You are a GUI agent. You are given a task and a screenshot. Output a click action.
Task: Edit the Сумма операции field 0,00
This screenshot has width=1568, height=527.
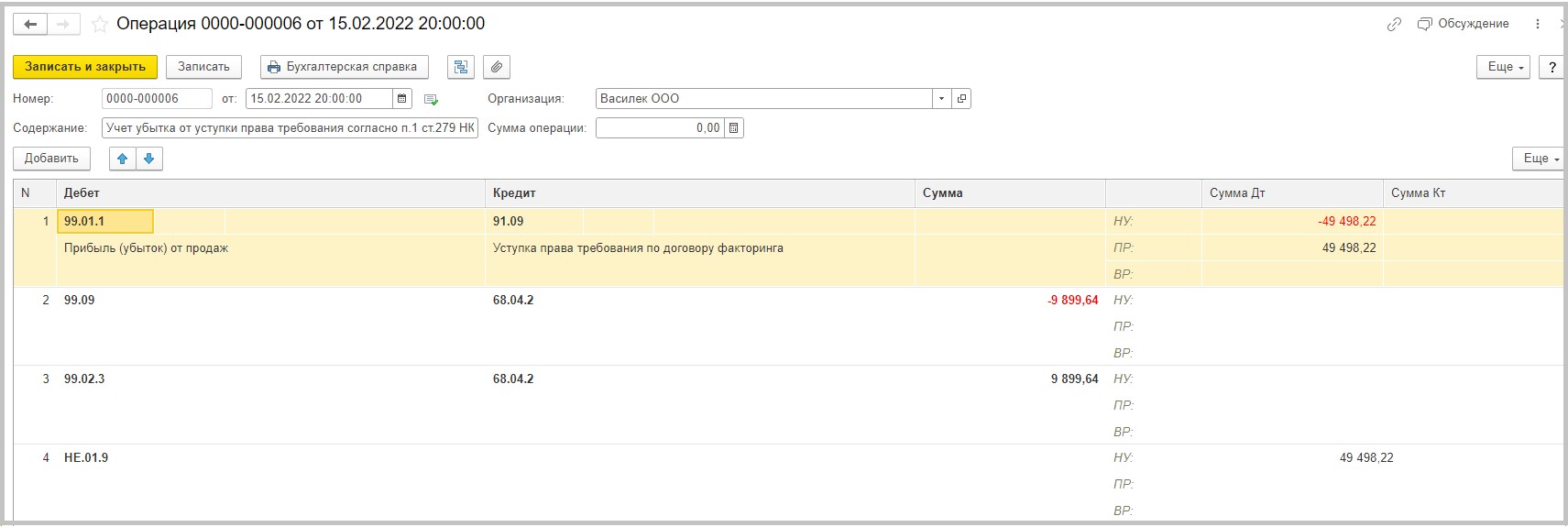pyautogui.click(x=660, y=128)
